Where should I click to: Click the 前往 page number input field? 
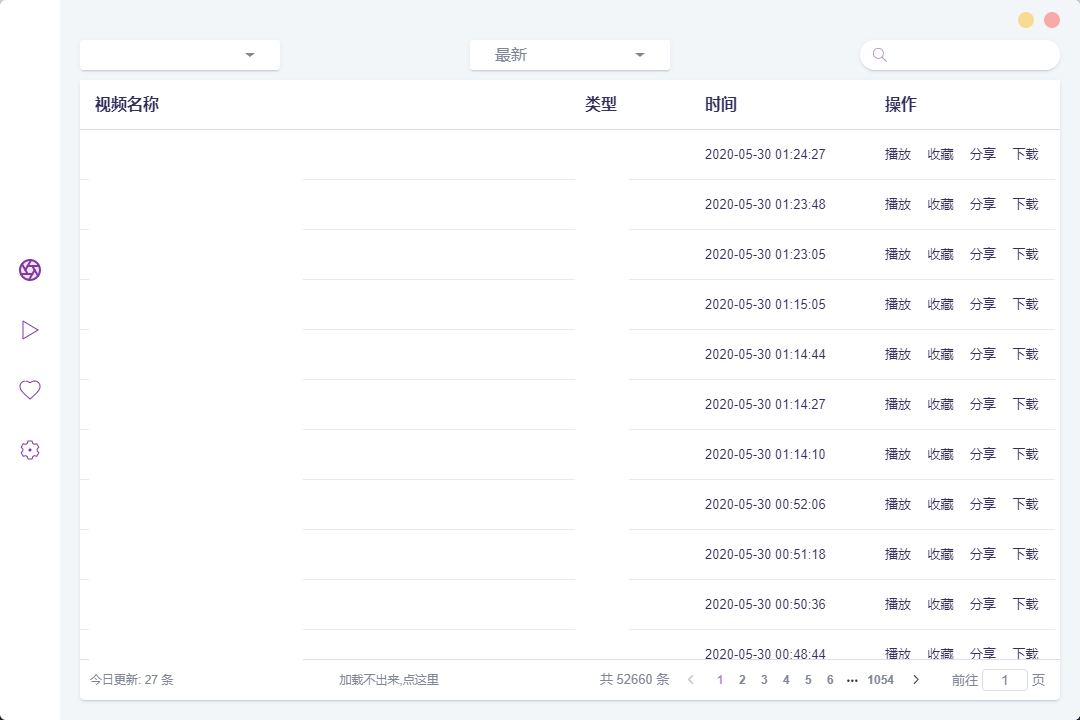pos(1007,679)
